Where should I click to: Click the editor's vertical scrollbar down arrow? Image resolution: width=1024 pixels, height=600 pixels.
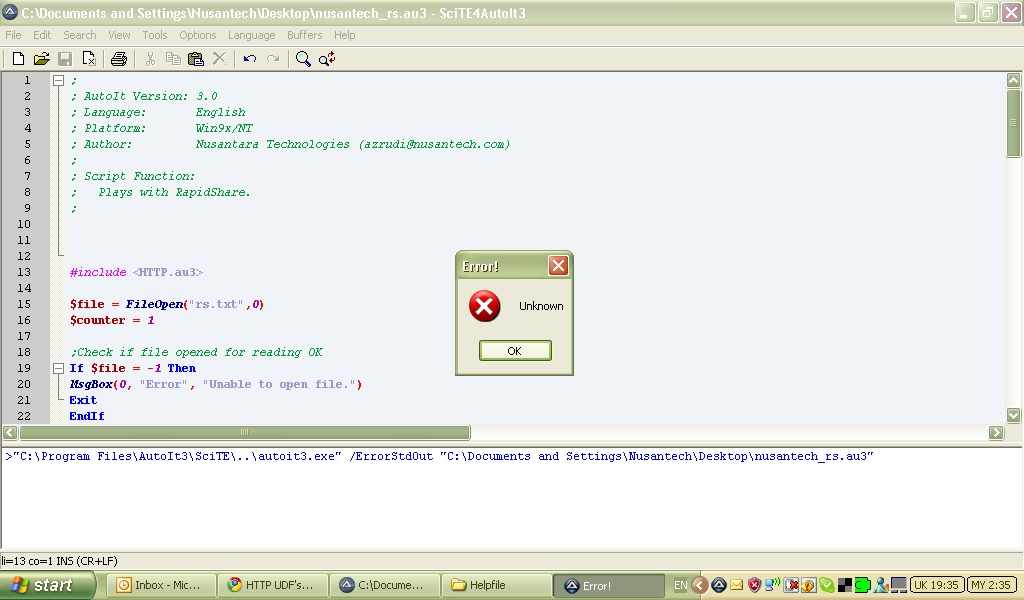point(1014,415)
